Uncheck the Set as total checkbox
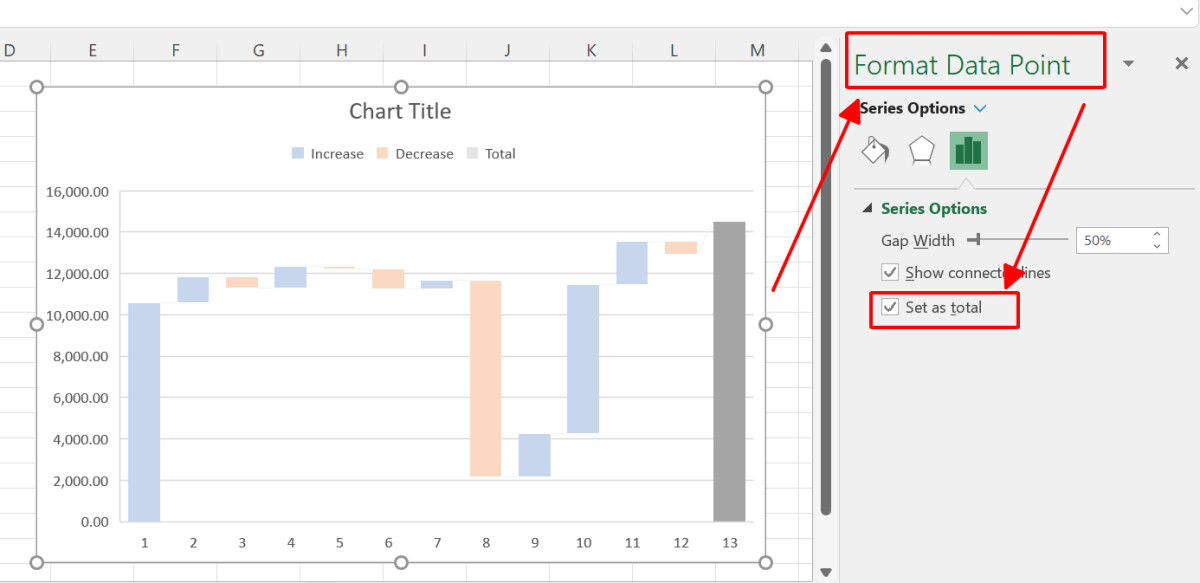 (889, 308)
